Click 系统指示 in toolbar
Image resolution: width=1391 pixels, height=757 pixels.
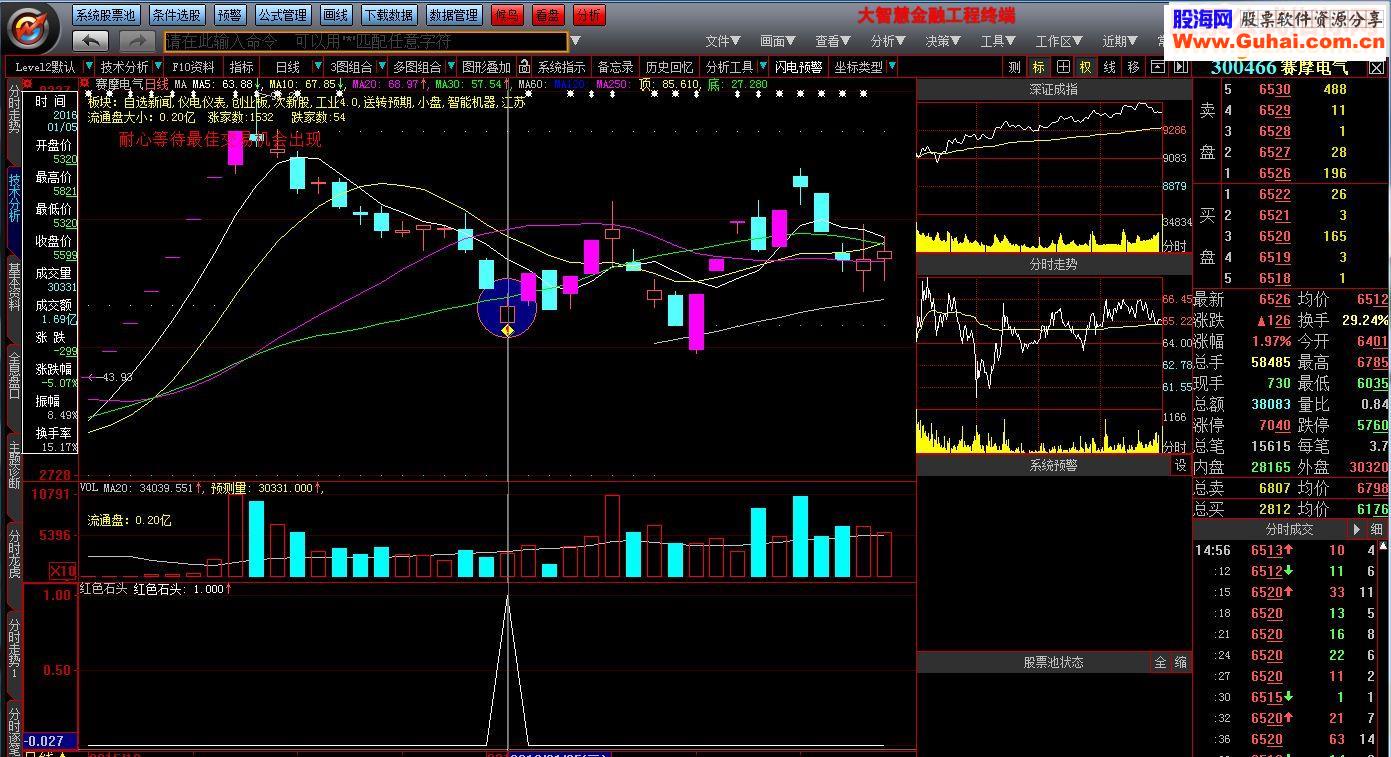[562, 67]
